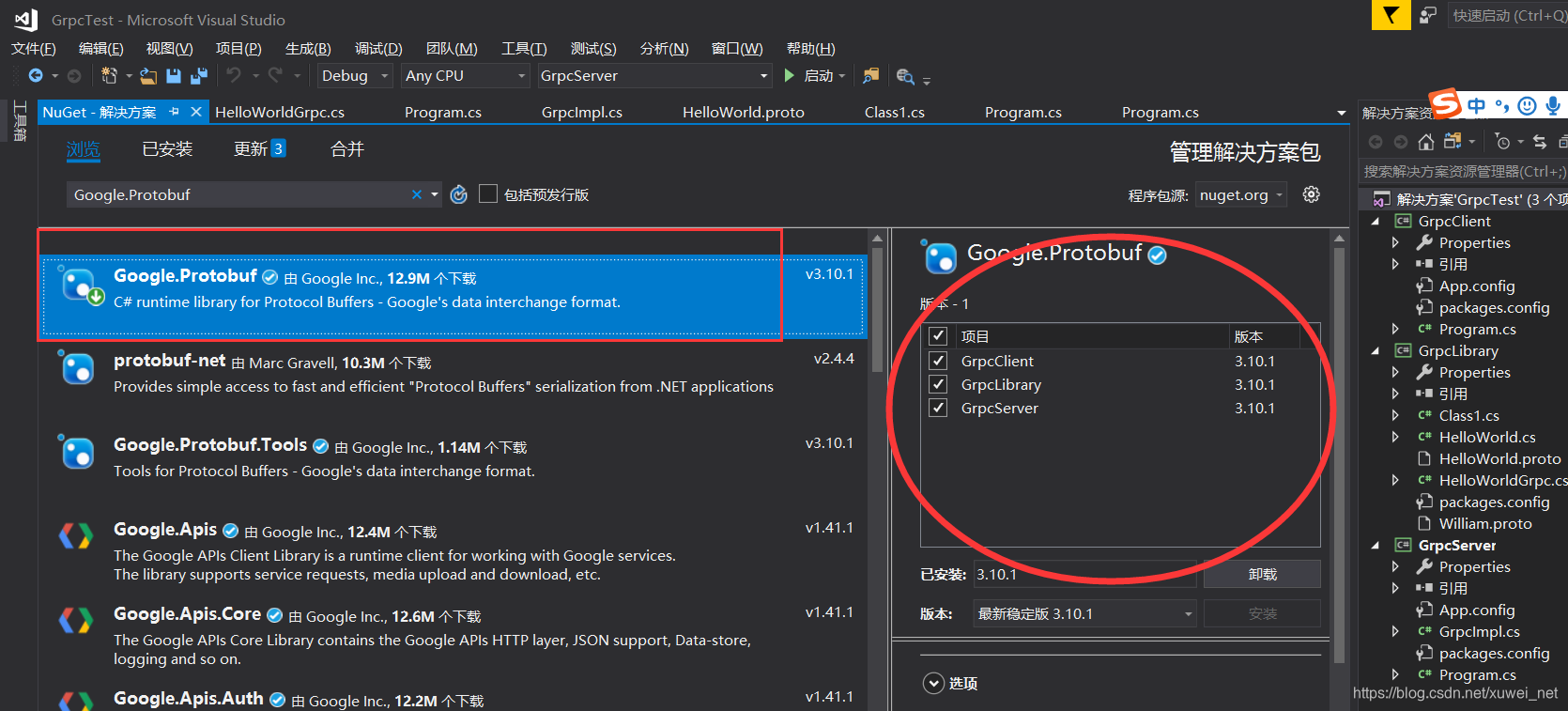Click the new project icon in toolbar

pyautogui.click(x=109, y=75)
